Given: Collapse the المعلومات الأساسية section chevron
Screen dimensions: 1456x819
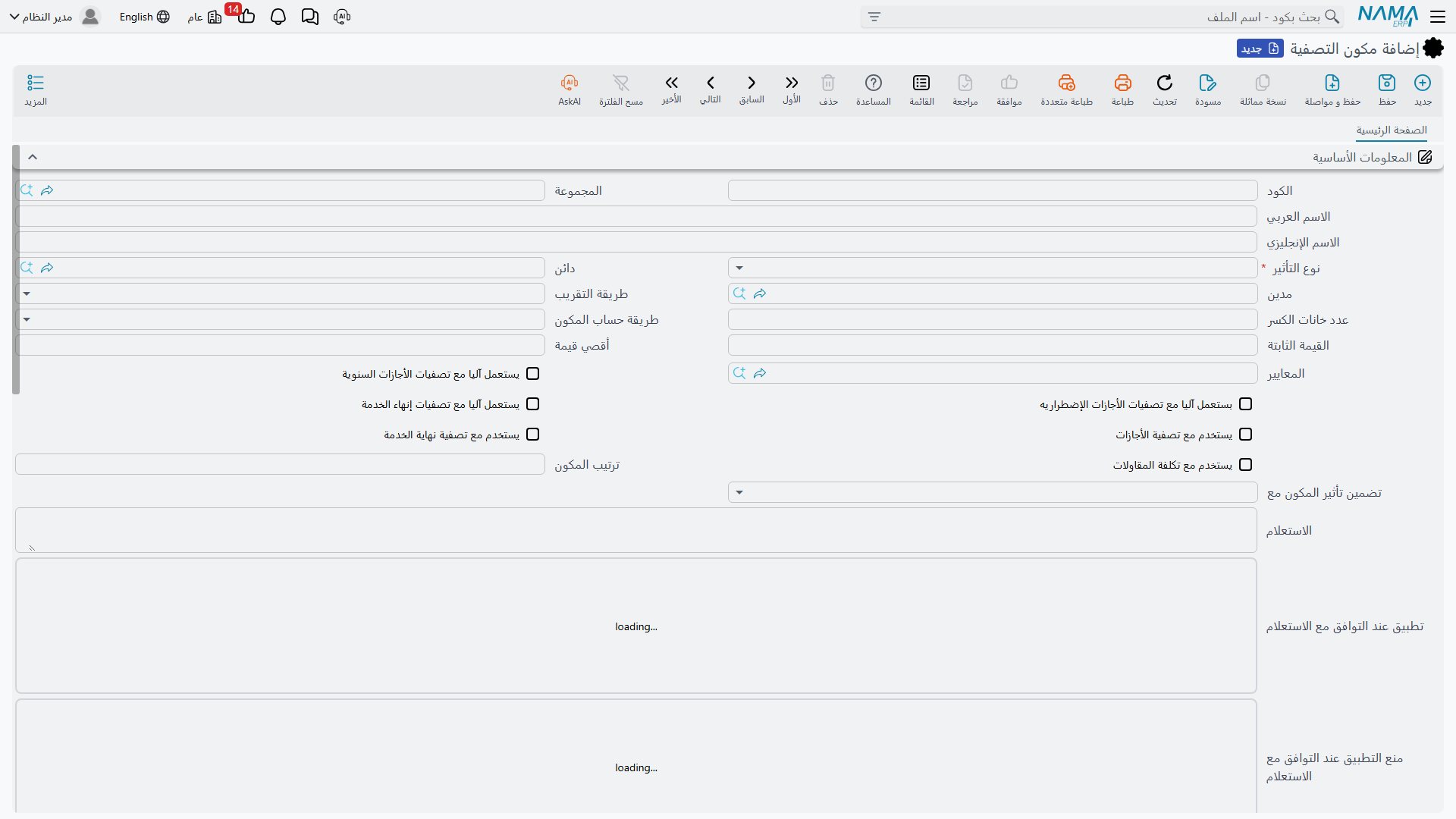Looking at the screenshot, I should click(33, 157).
